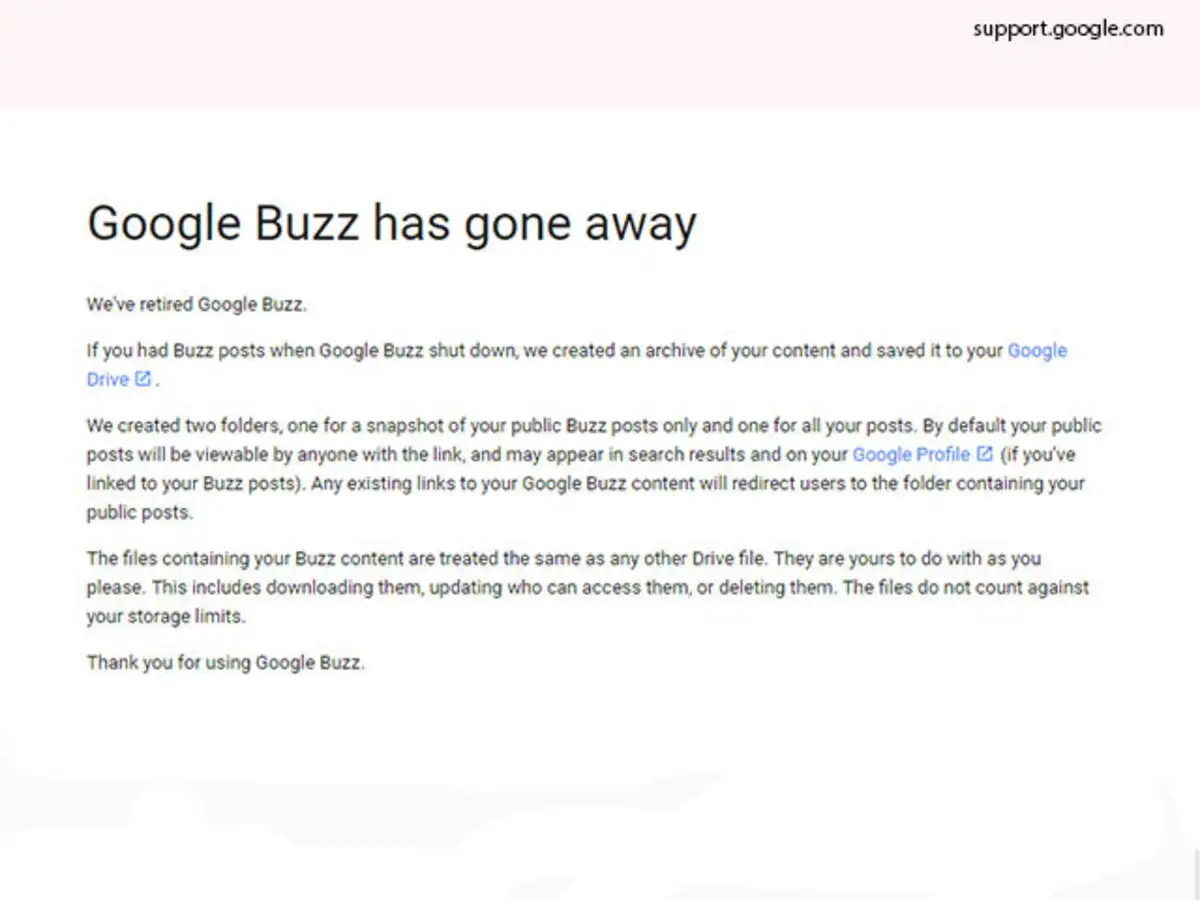Image resolution: width=1200 pixels, height=900 pixels.
Task: Click the line starting "If you had Buzz posts"
Action: point(540,350)
